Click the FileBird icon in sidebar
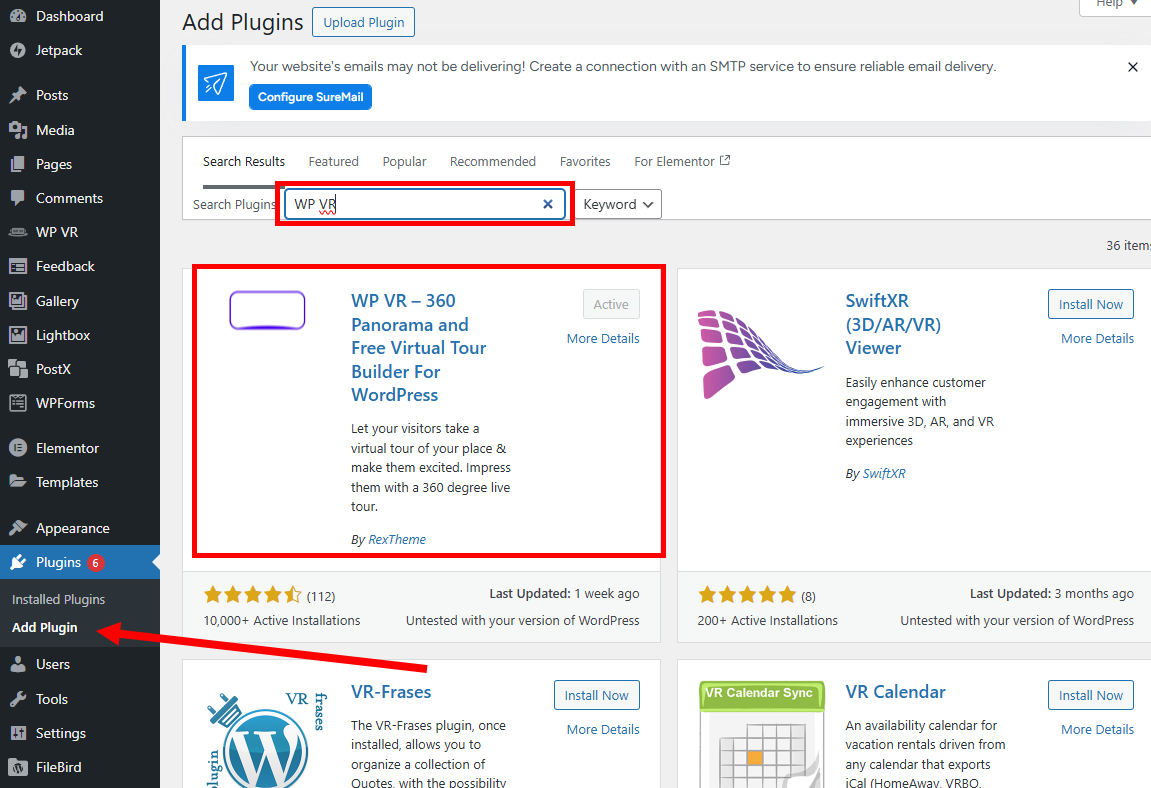1151x788 pixels. click(x=18, y=767)
